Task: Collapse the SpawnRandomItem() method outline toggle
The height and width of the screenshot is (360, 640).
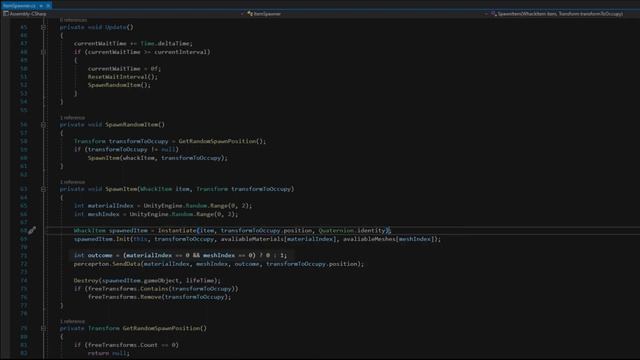Action: pyautogui.click(x=43, y=125)
